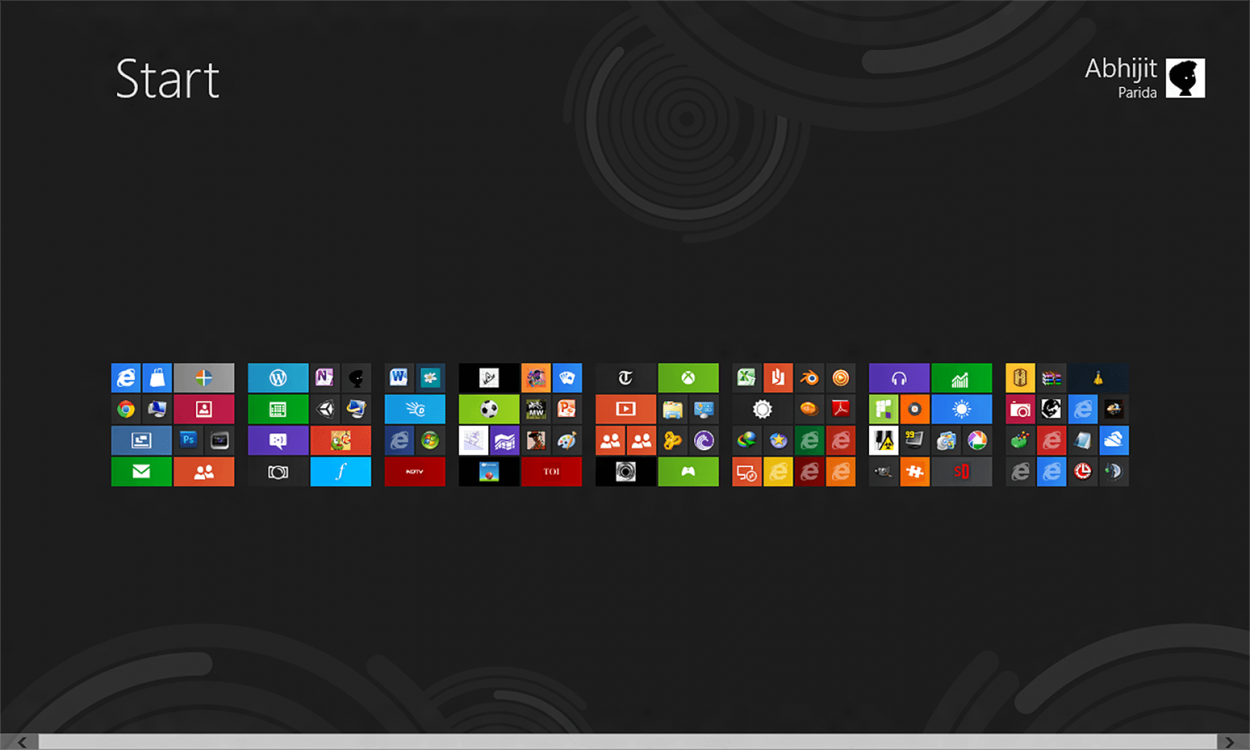Image resolution: width=1250 pixels, height=750 pixels.
Task: Open the orange Video tile
Action: (x=626, y=409)
